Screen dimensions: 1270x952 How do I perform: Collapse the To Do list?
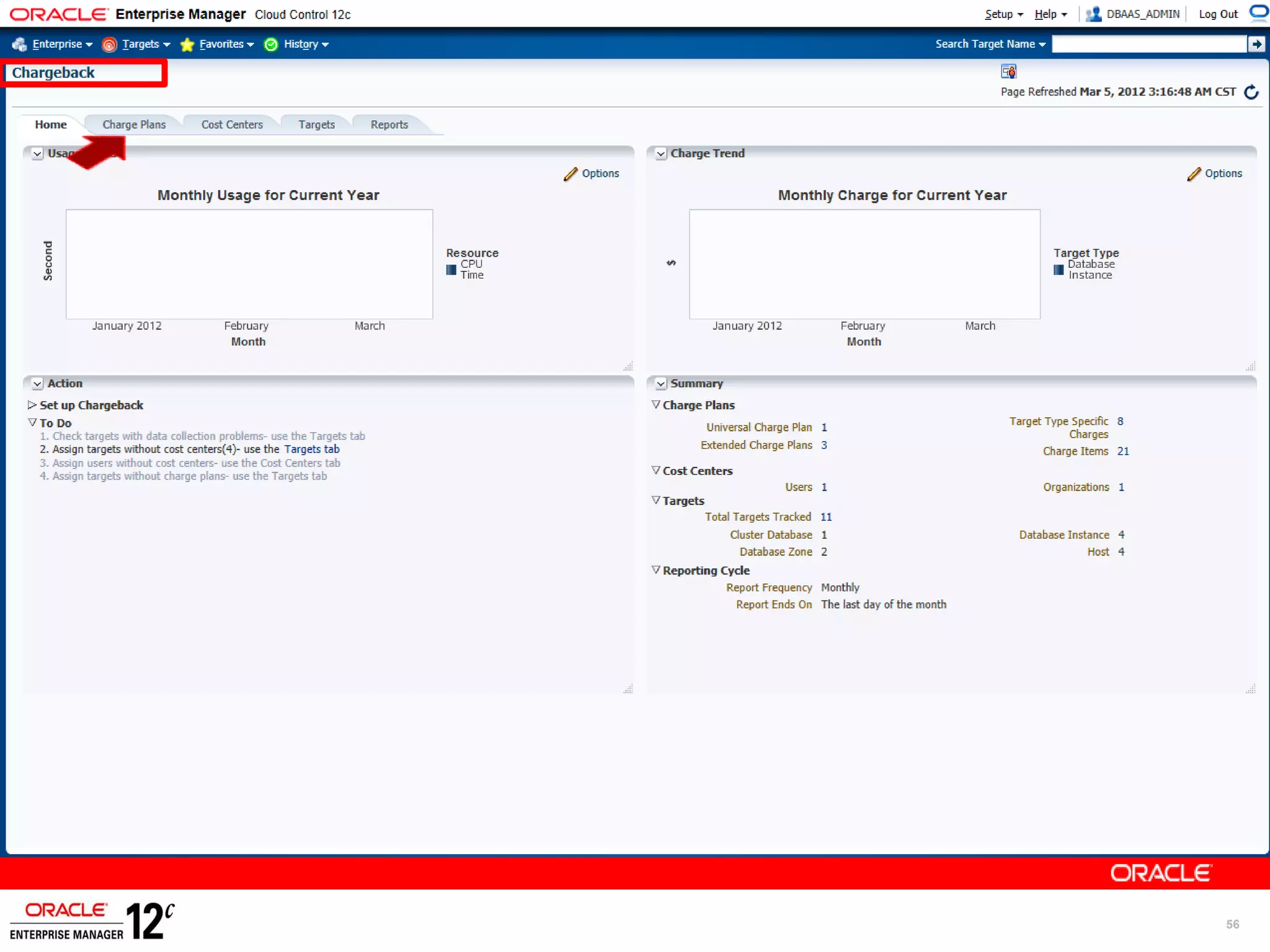pyautogui.click(x=32, y=423)
